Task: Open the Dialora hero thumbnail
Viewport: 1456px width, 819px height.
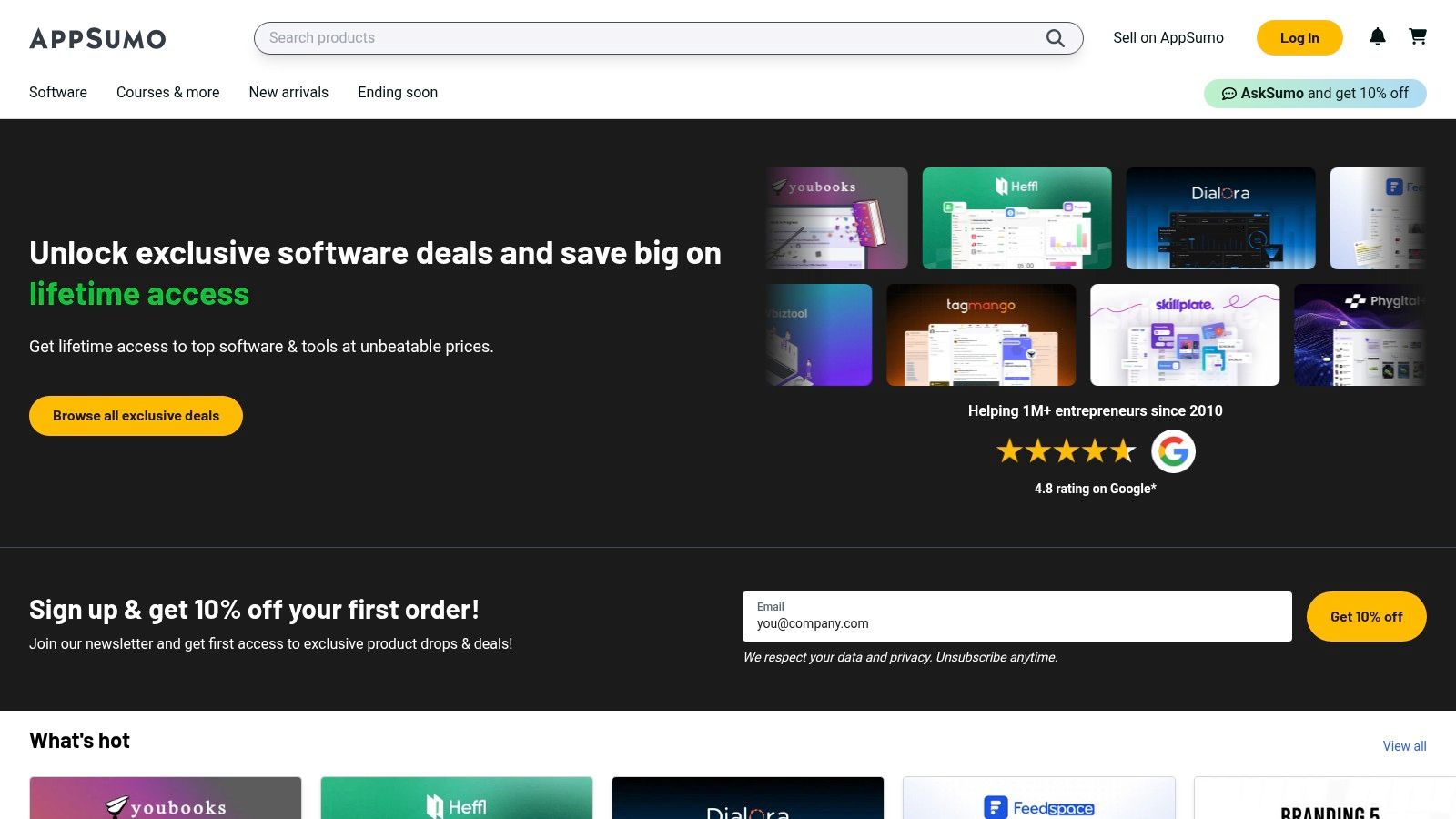Action: click(x=1221, y=218)
